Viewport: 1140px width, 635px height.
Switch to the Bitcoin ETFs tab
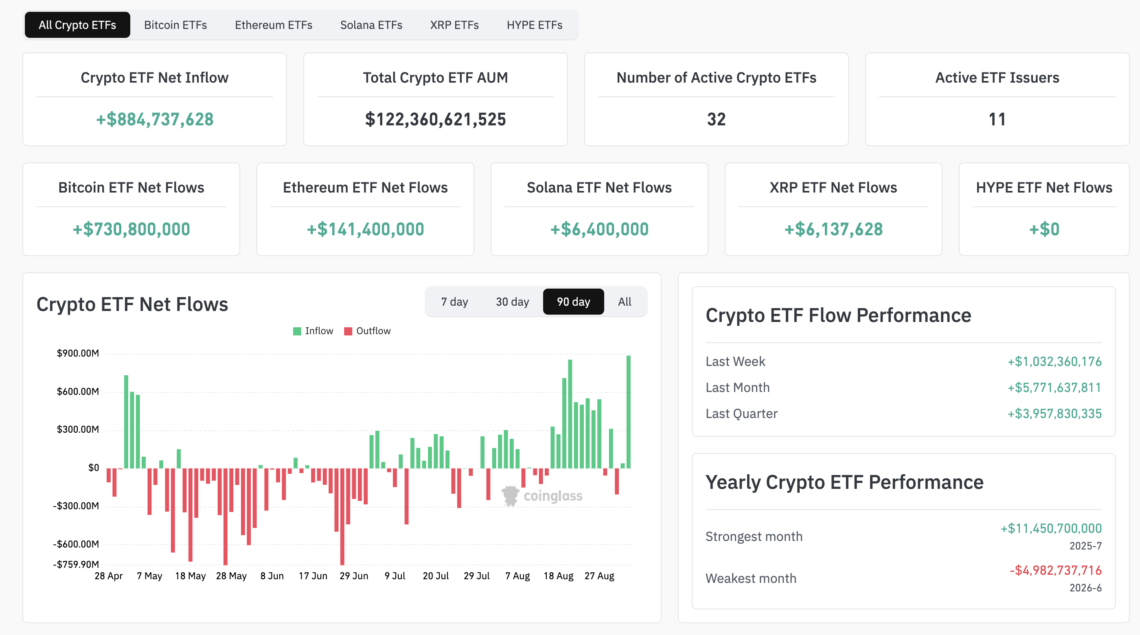(x=175, y=25)
